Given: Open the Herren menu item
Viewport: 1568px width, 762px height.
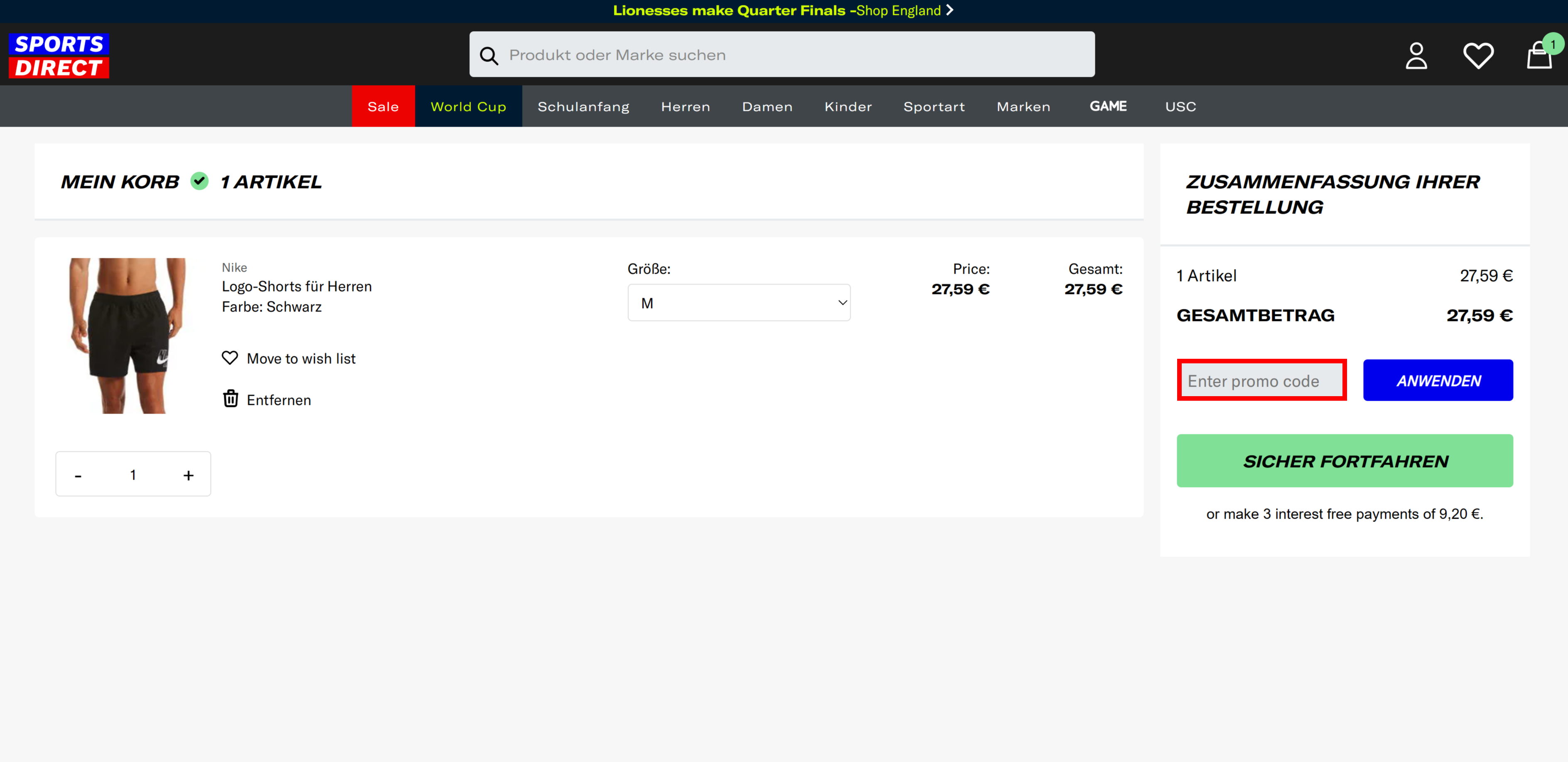Looking at the screenshot, I should pyautogui.click(x=685, y=106).
